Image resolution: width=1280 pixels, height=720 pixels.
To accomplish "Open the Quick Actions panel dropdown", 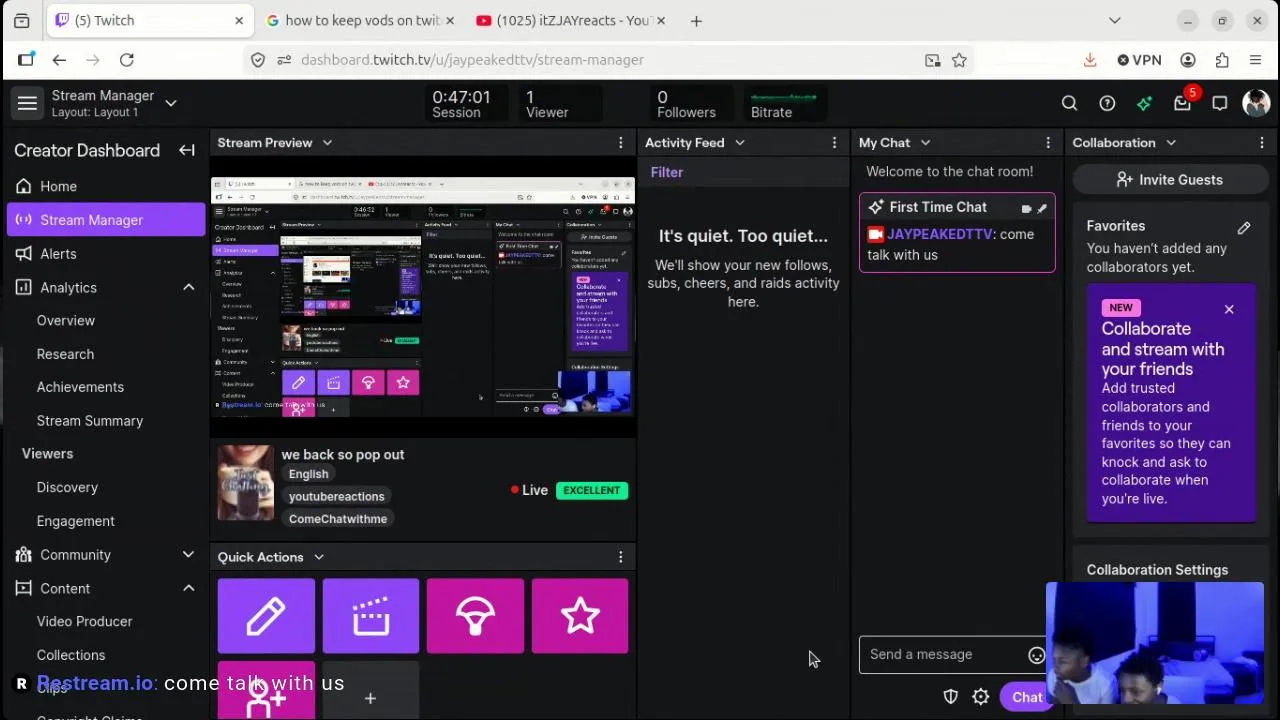I will click(x=319, y=557).
